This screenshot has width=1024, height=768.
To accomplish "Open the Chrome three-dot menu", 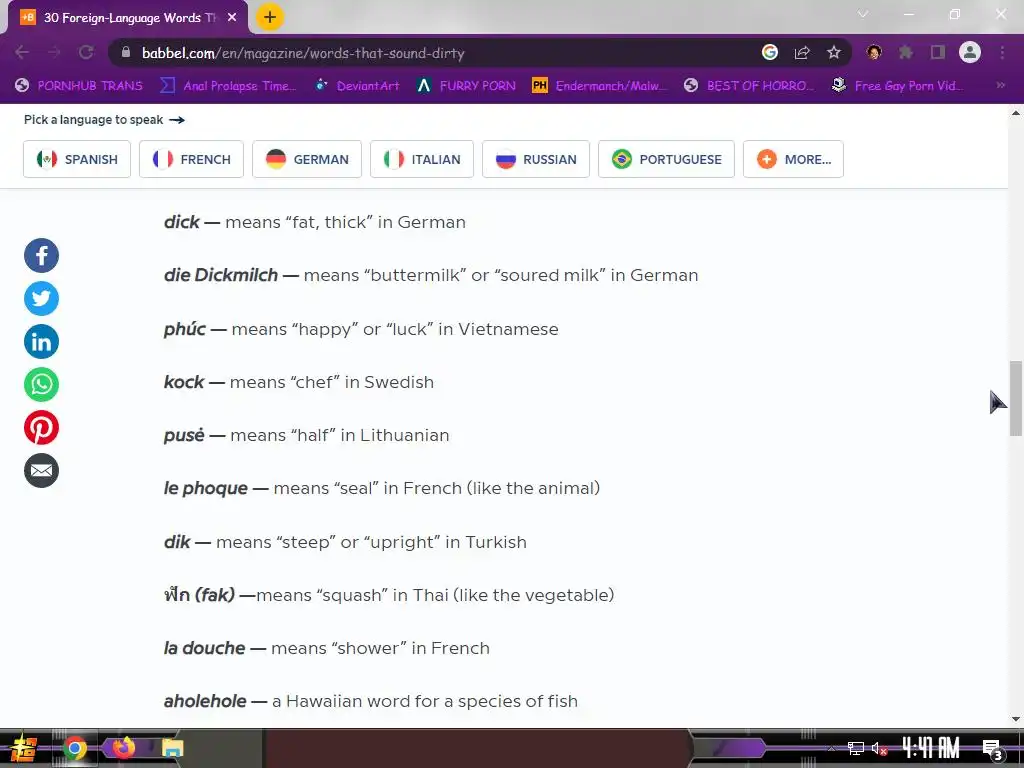I will [x=1002, y=52].
